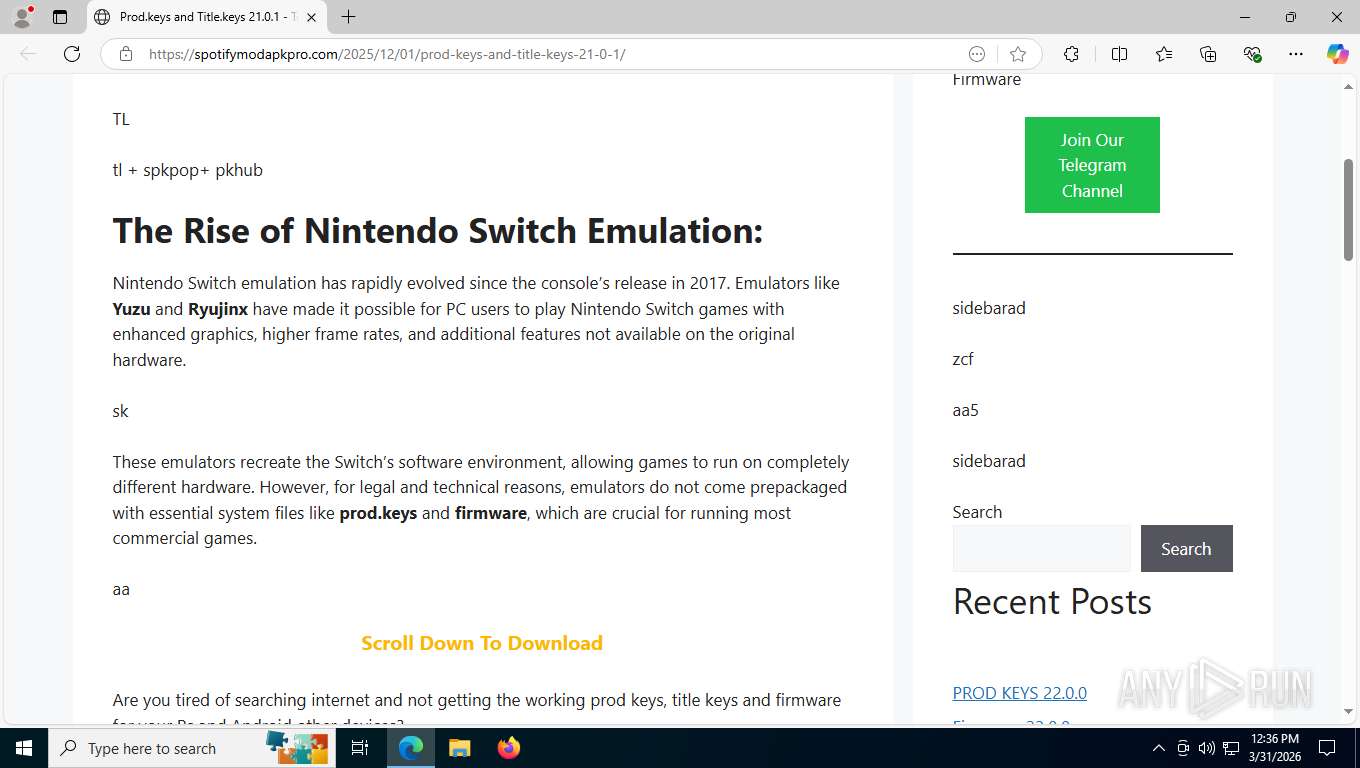Open the Favorites list icon
Image resolution: width=1360 pixels, height=768 pixels.
[1164, 54]
